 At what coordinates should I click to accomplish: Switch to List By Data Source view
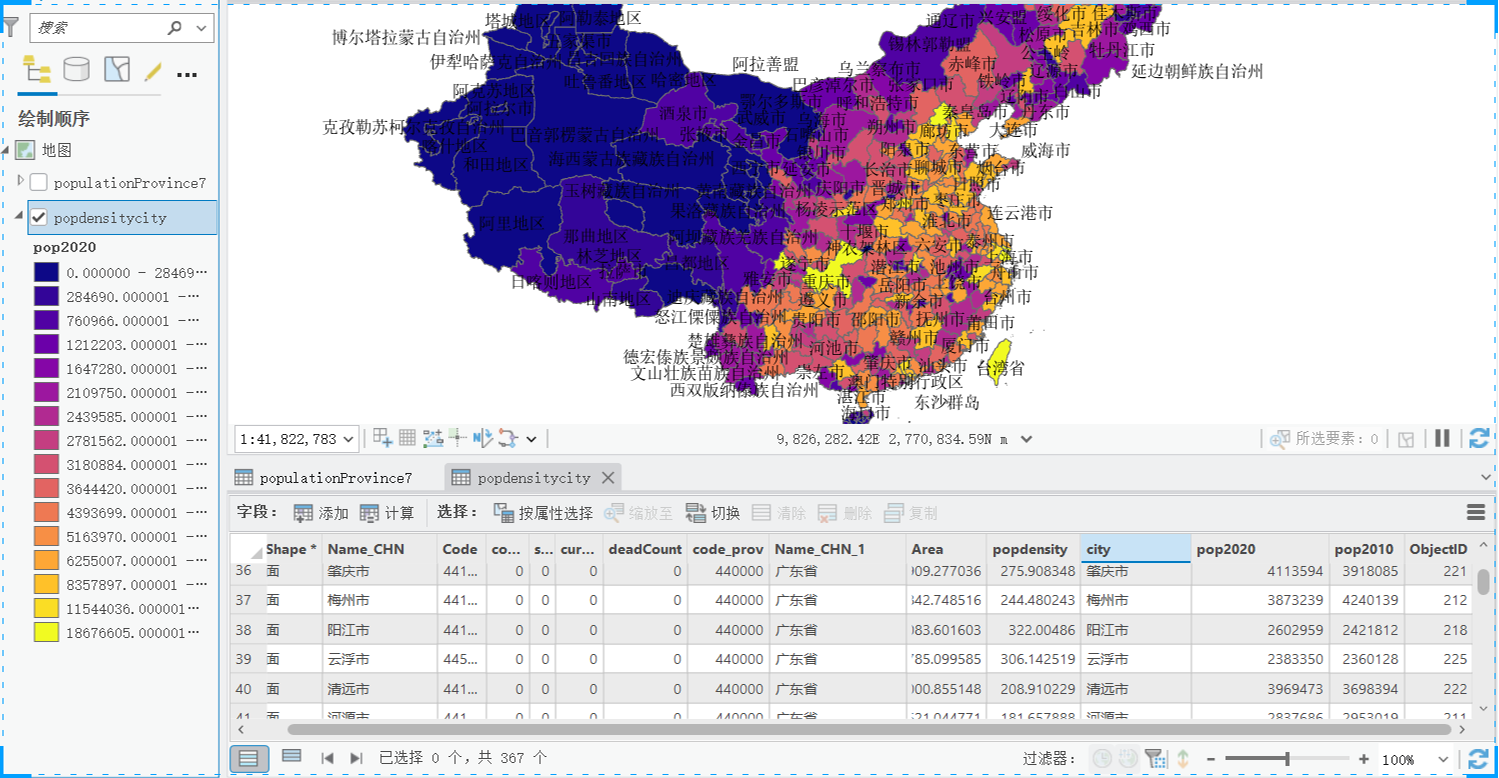click(76, 70)
